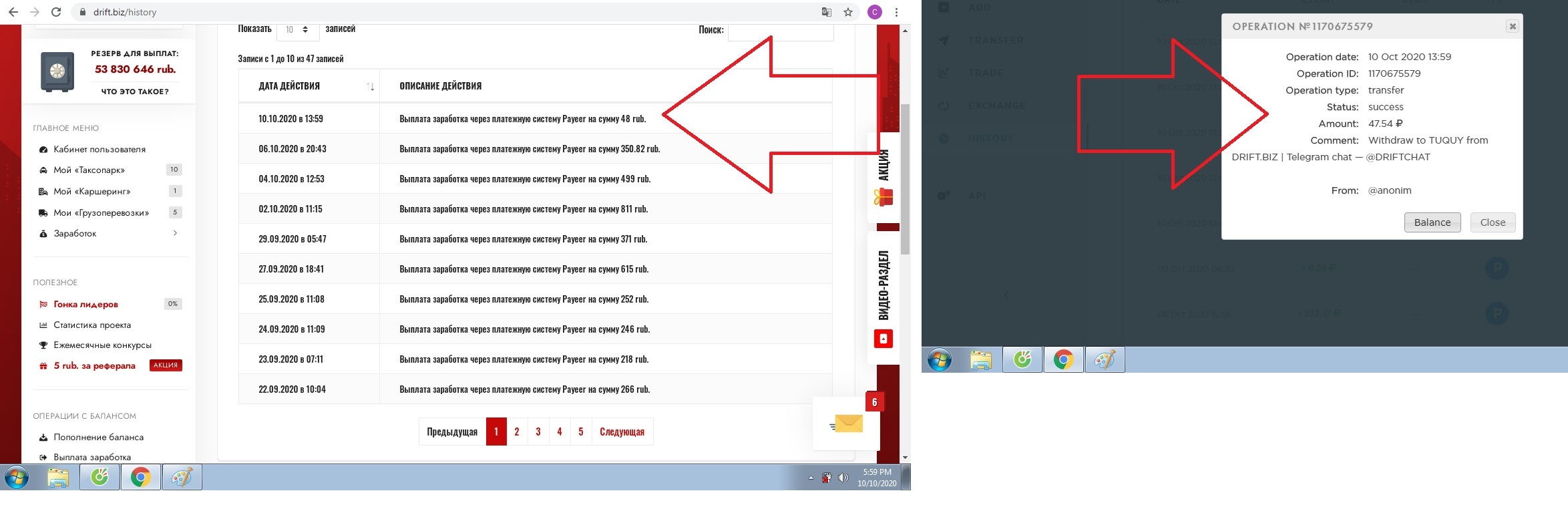
Task: Click the 'ОПИСАНИЕ ДЕЙСТВИЯ' column header
Action: click(440, 86)
